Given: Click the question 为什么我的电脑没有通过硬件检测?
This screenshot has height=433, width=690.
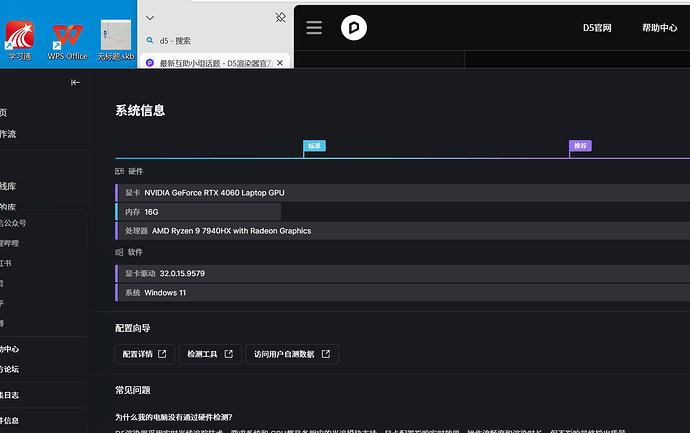Looking at the screenshot, I should point(173,417).
